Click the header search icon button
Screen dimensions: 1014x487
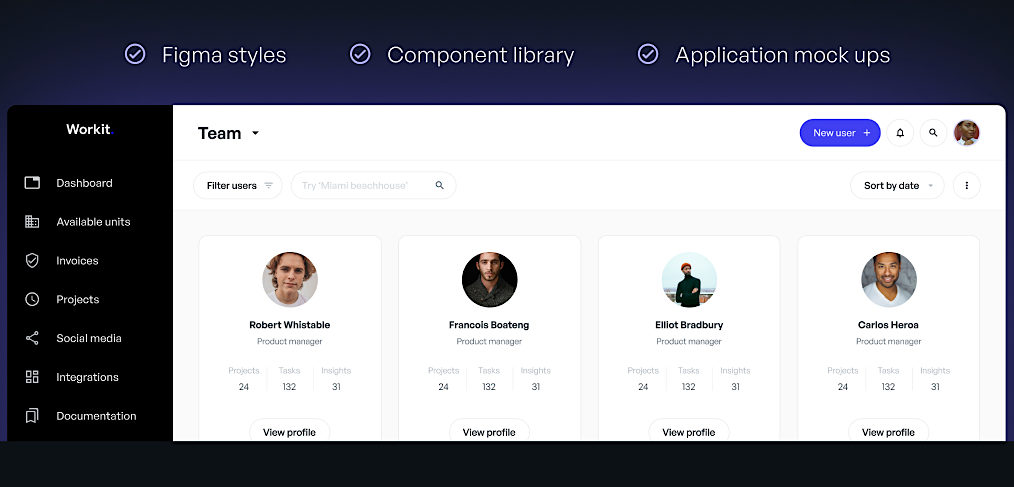click(x=933, y=133)
